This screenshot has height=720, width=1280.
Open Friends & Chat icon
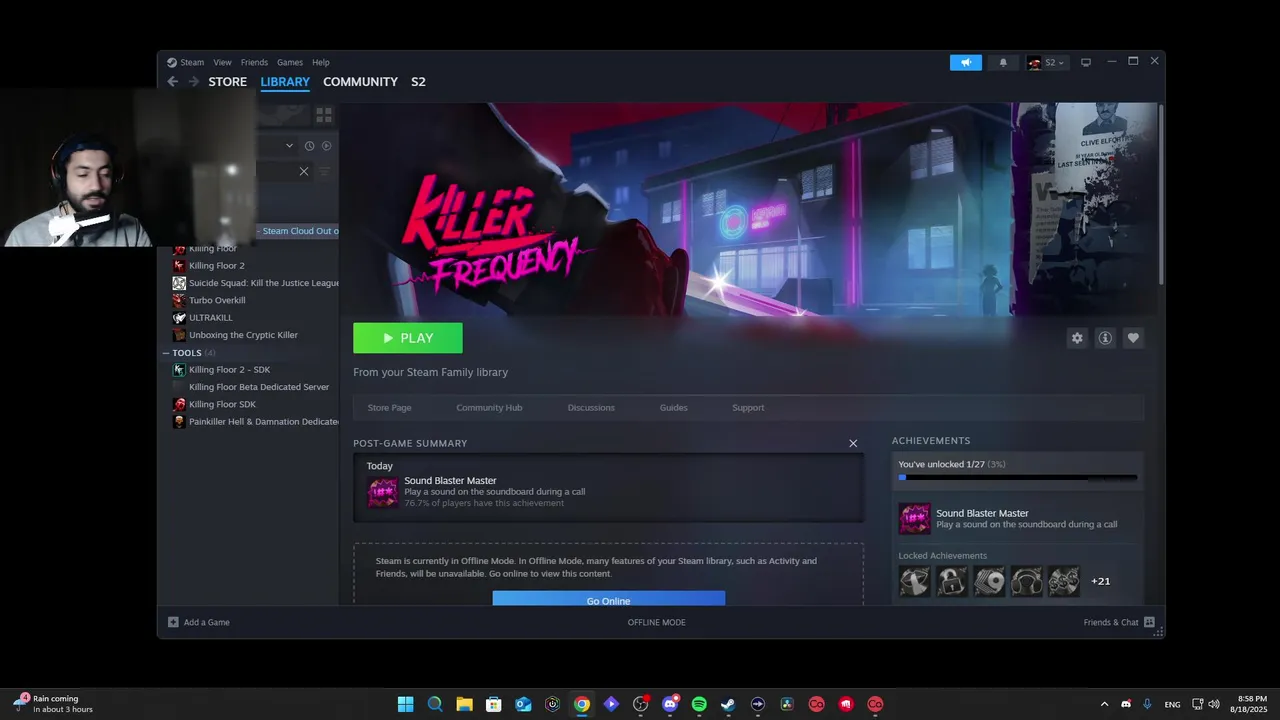(1149, 622)
